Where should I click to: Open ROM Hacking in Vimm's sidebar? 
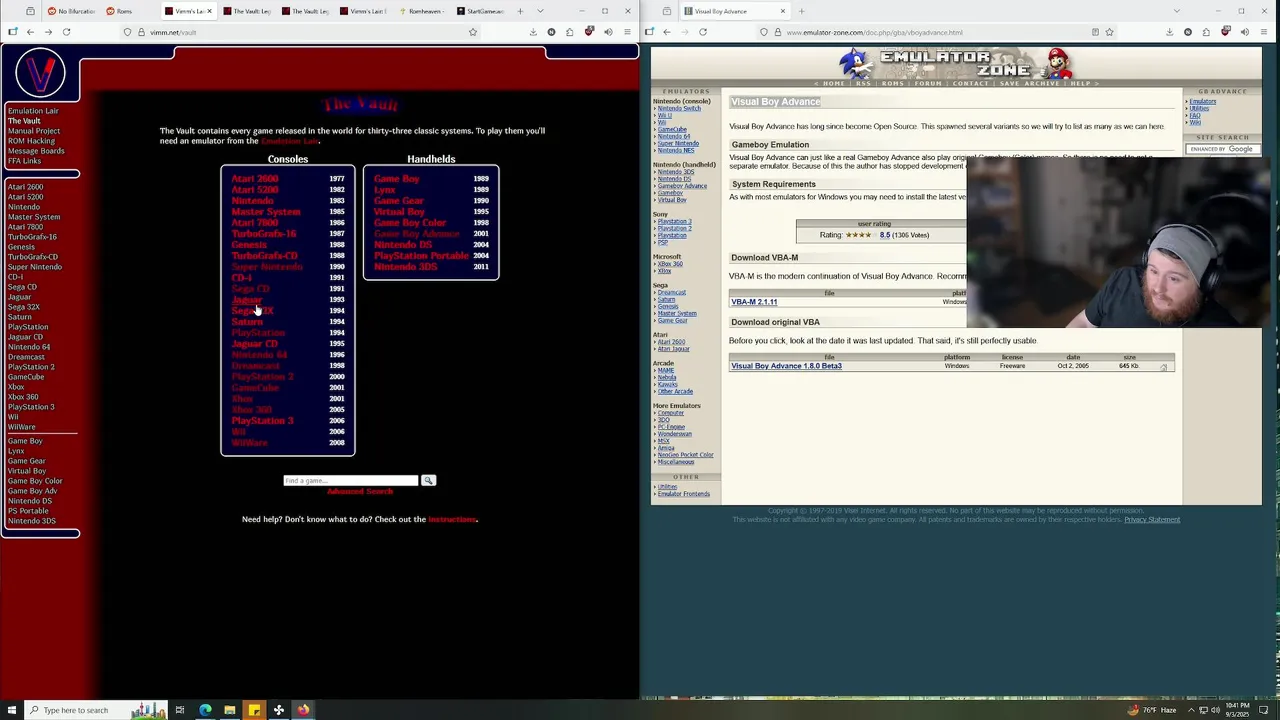coord(31,141)
